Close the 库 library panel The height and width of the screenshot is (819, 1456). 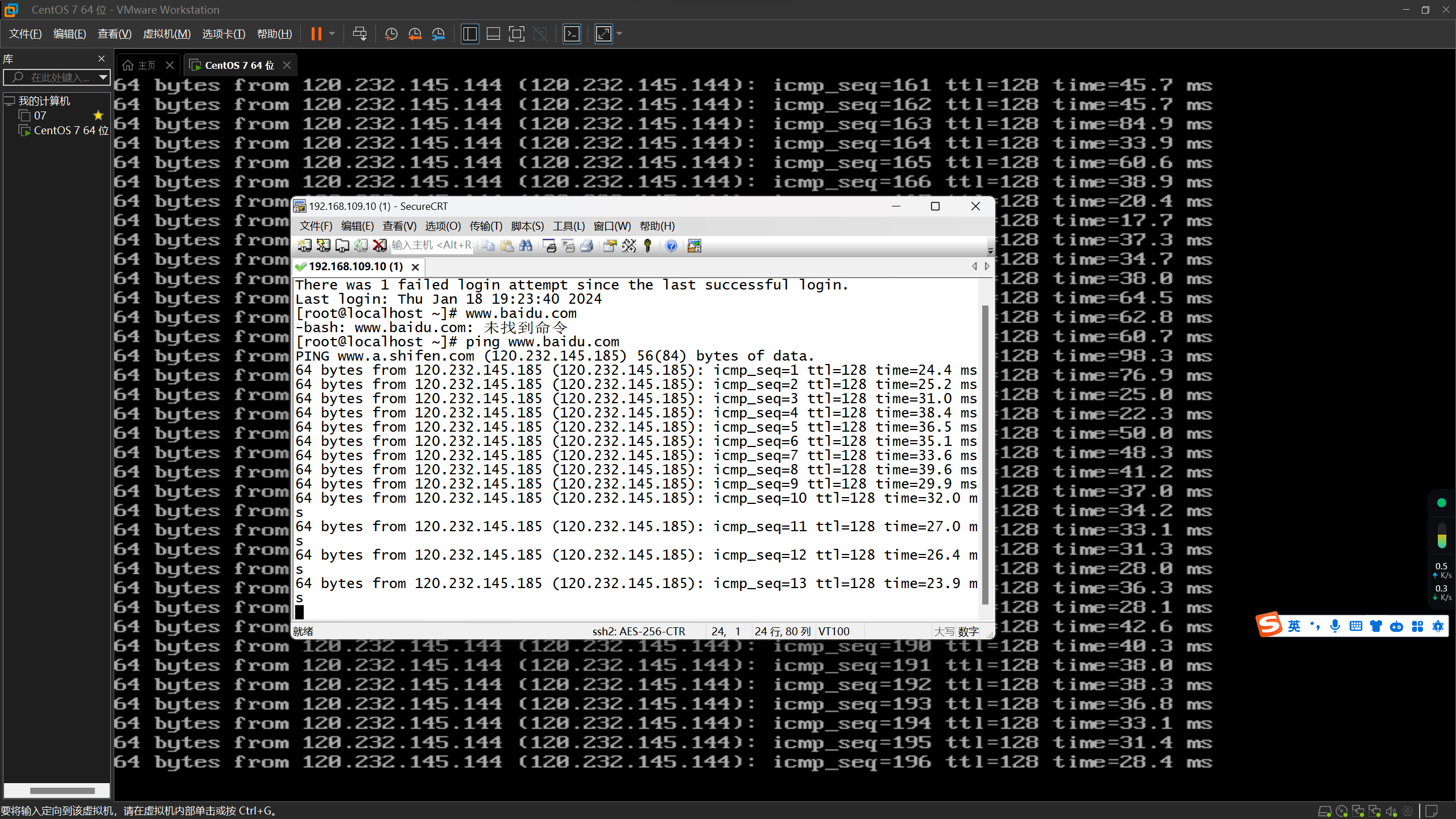[x=101, y=59]
